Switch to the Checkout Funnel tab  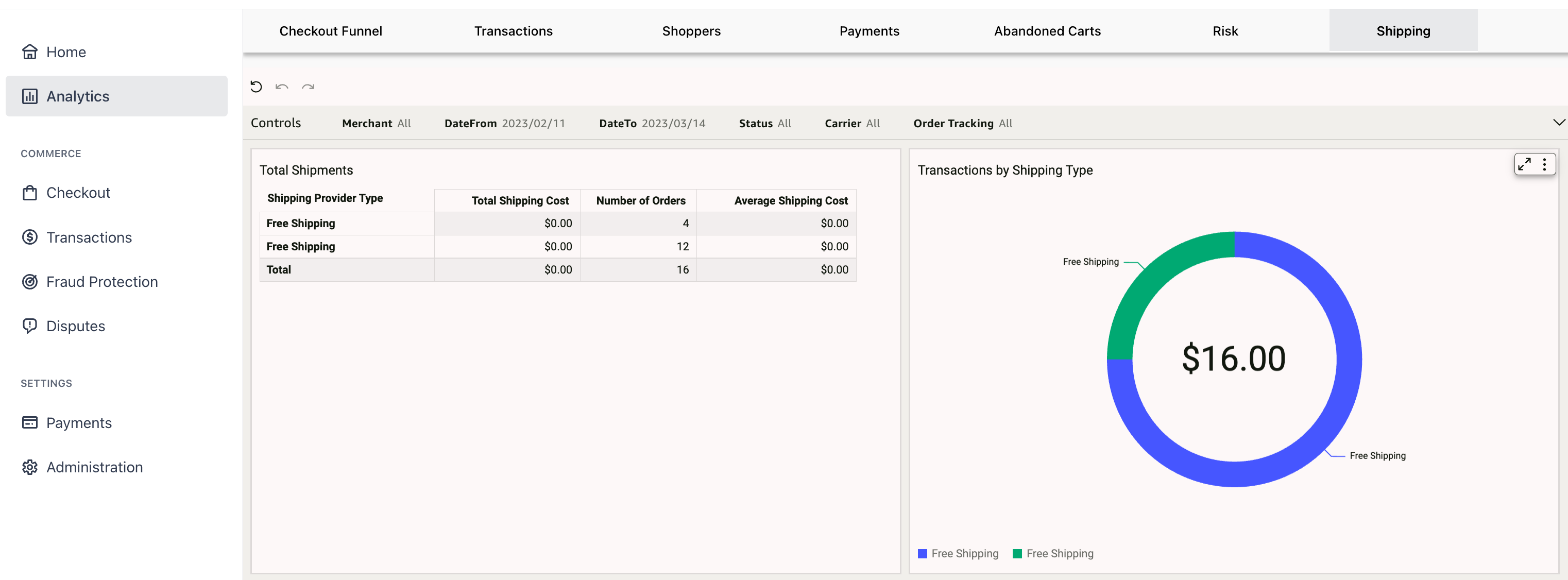(x=331, y=31)
